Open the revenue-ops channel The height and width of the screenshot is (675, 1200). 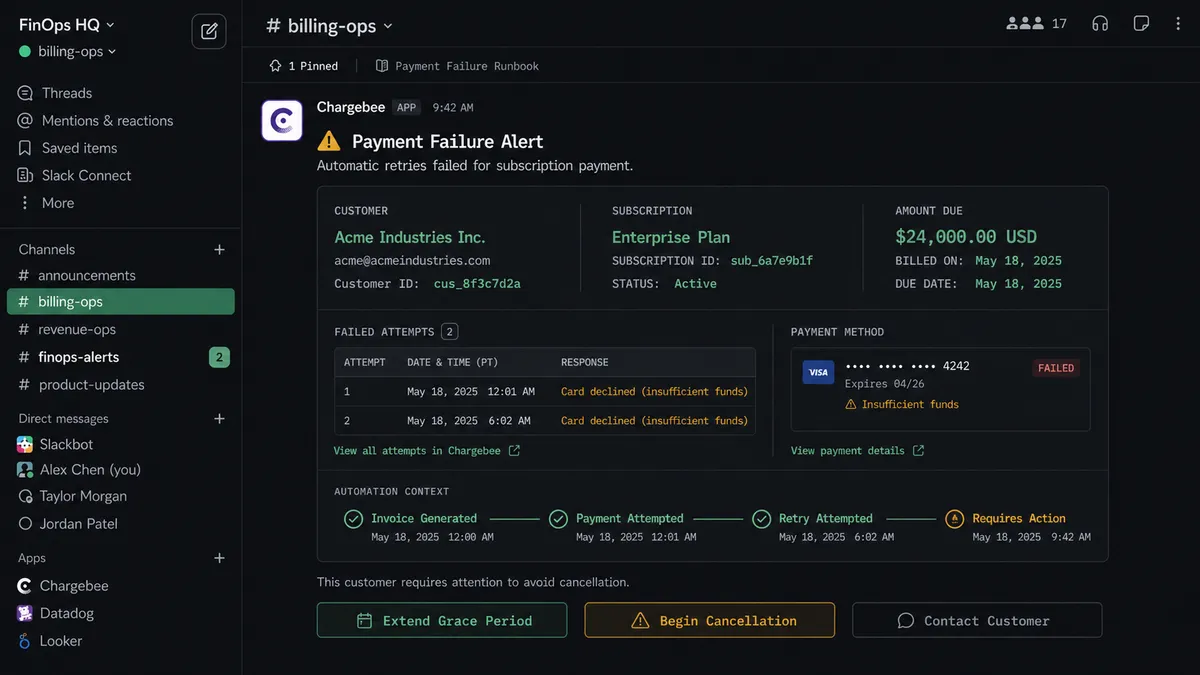click(77, 329)
